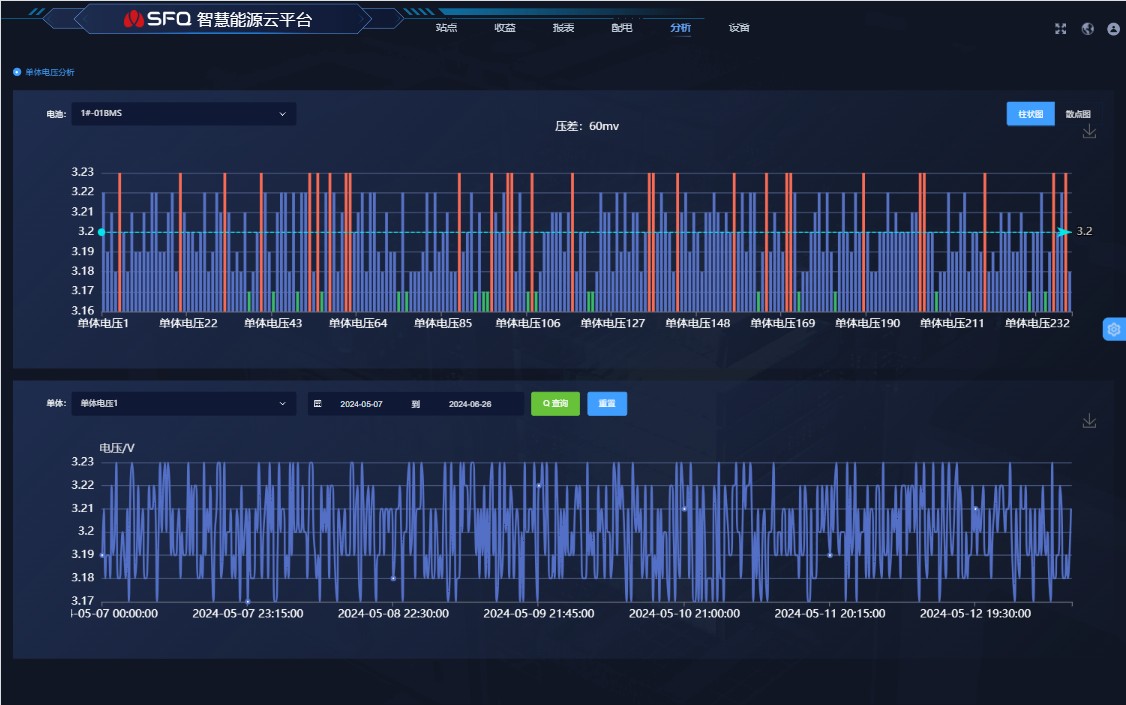The width and height of the screenshot is (1126, 705).
Task: Open the language globe icon
Action: pyautogui.click(x=1088, y=29)
